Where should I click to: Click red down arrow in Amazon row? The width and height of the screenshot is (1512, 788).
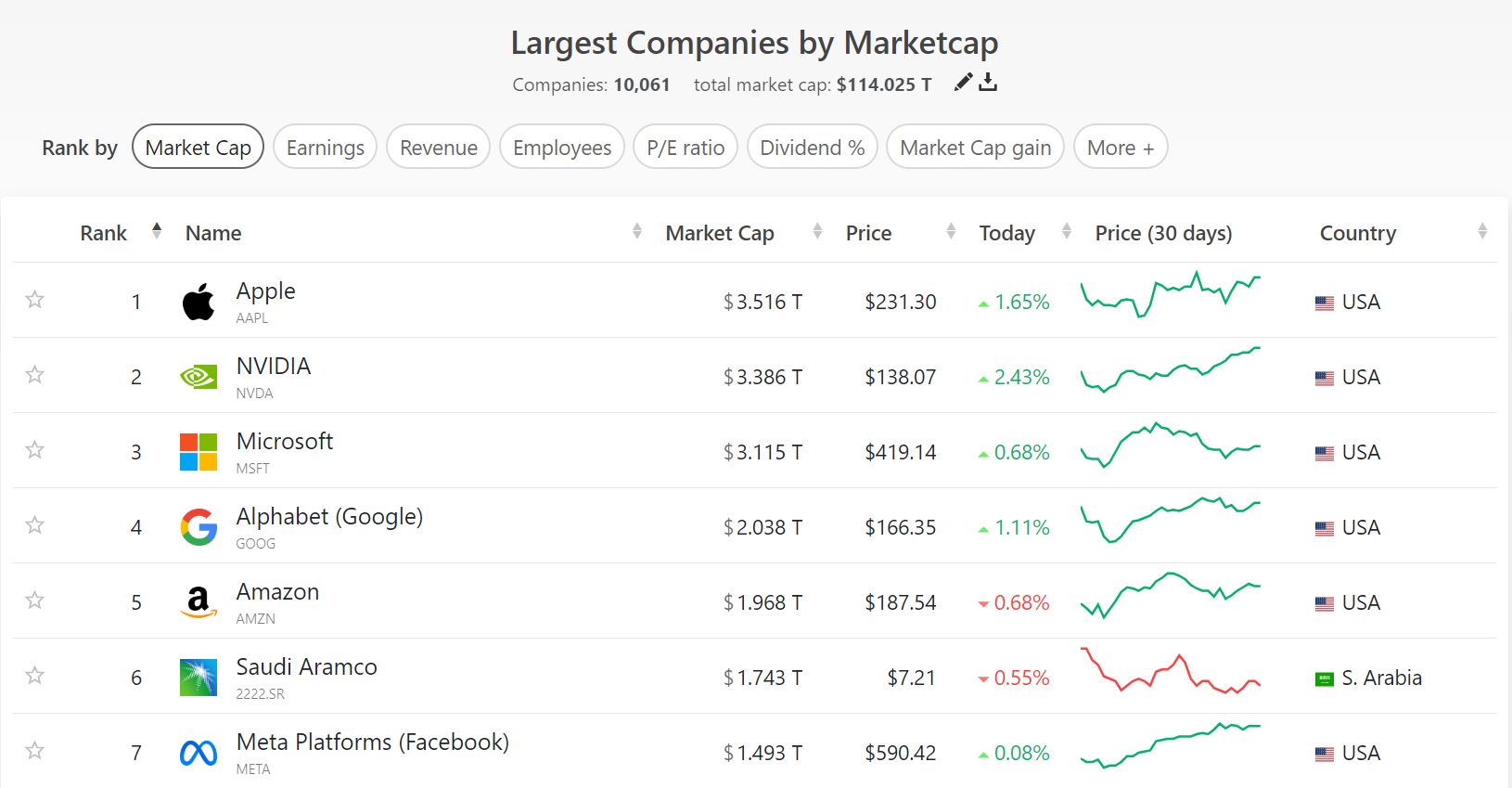pos(983,604)
